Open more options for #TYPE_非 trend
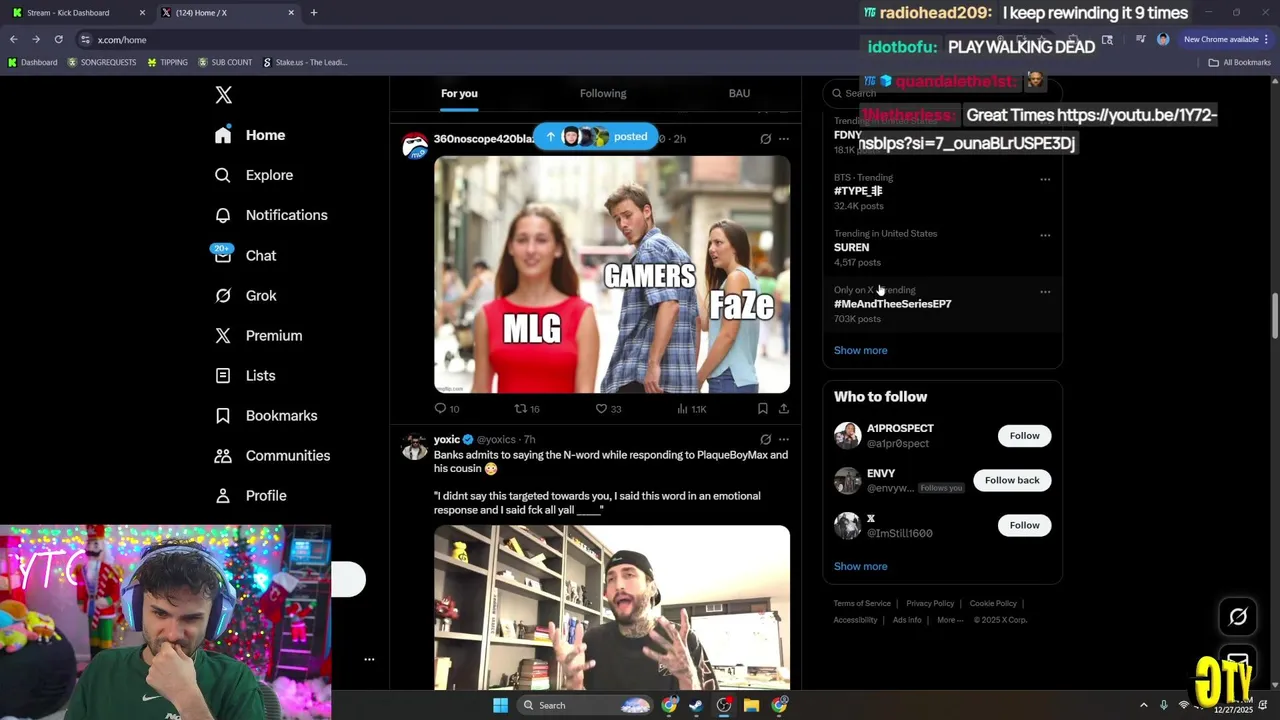 click(x=1045, y=180)
